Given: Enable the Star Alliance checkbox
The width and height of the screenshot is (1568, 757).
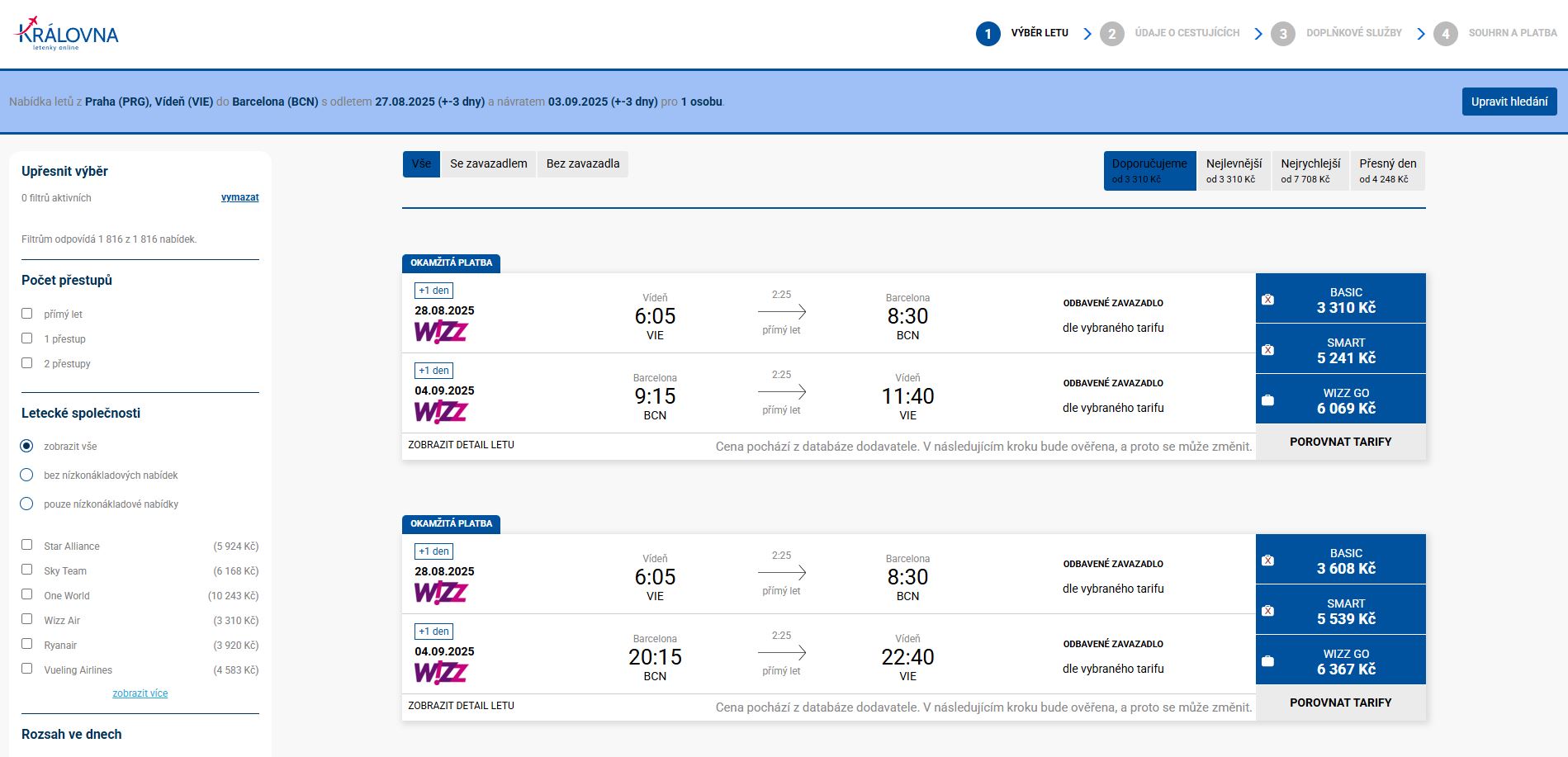Looking at the screenshot, I should coord(27,545).
